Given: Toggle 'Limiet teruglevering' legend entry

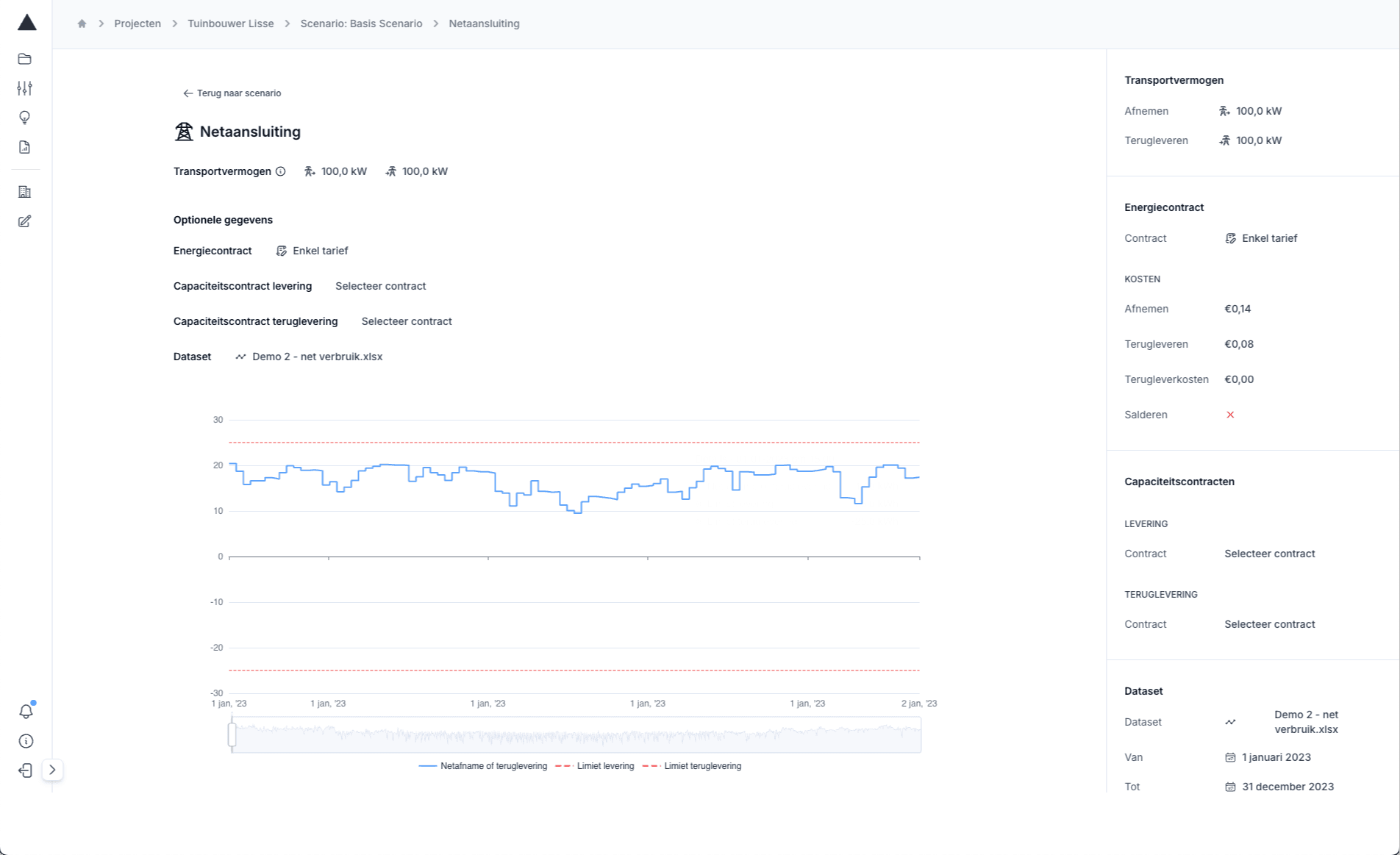Looking at the screenshot, I should point(692,766).
